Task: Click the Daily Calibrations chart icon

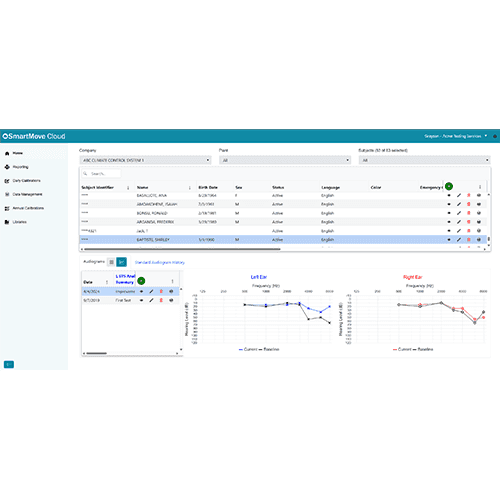Action: (x=7, y=181)
